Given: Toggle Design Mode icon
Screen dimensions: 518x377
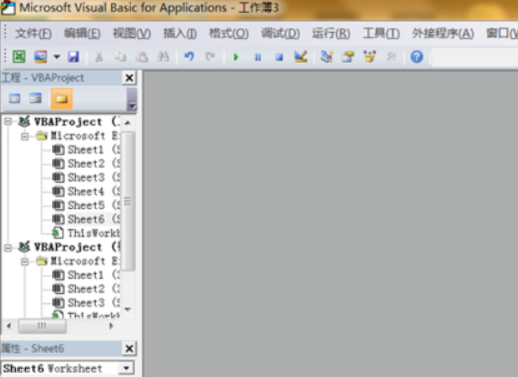Looking at the screenshot, I should (x=301, y=57).
